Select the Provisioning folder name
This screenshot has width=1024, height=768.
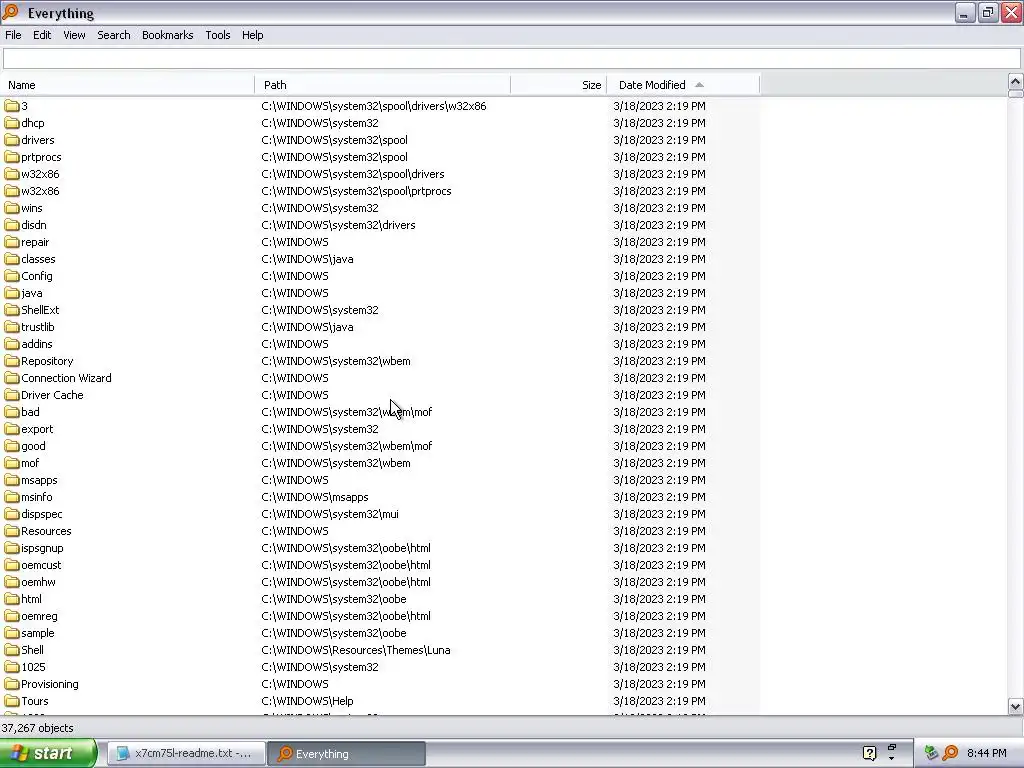50,684
